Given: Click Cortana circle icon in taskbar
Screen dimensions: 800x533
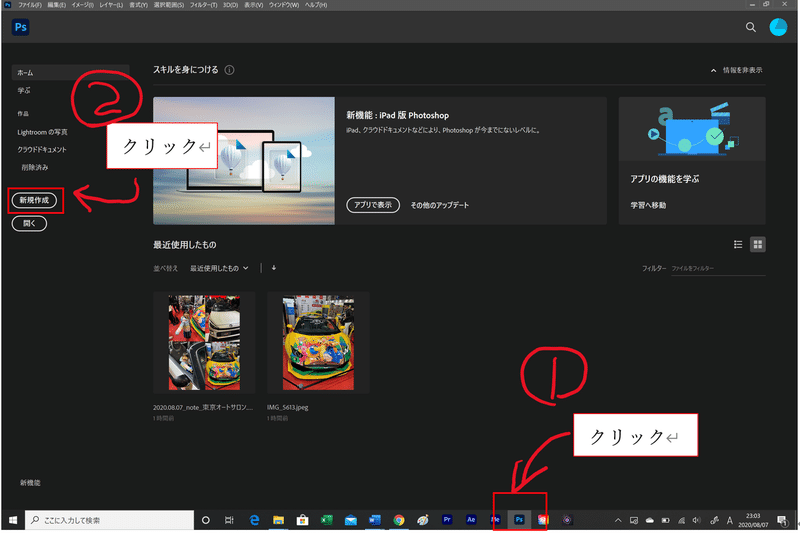Looking at the screenshot, I should (x=206, y=520).
